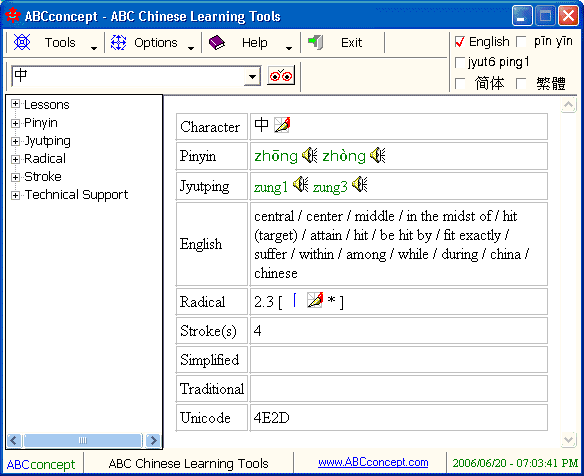Click the date and time in status bar

[x=515, y=463]
